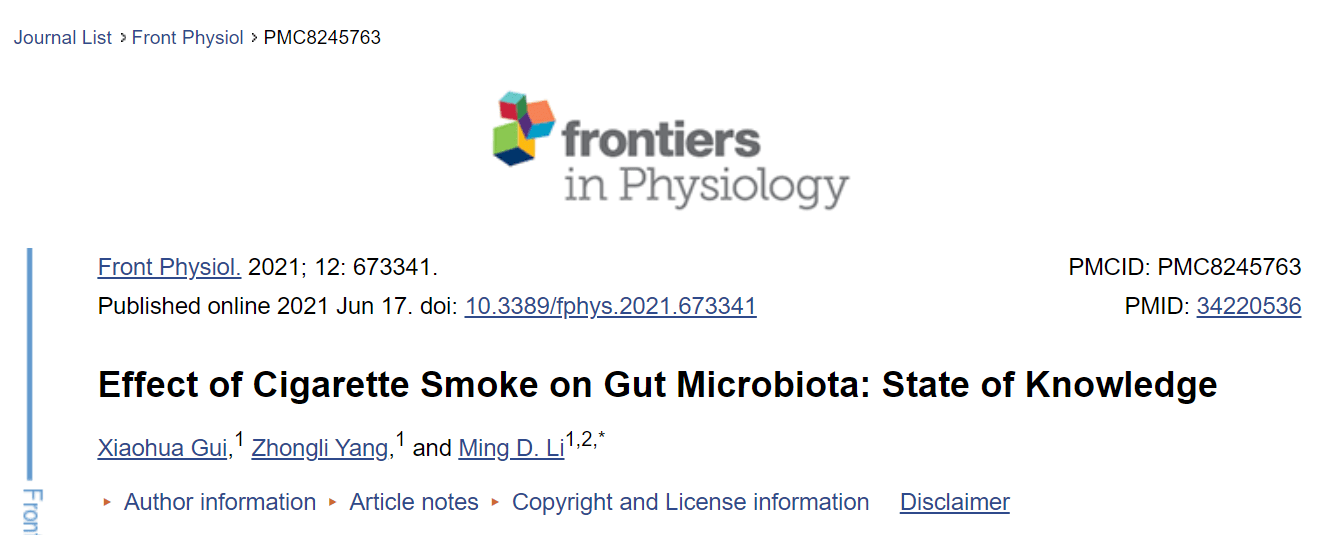Image resolution: width=1336 pixels, height=535 pixels.
Task: Open the Journal List breadcrumb link
Action: [63, 38]
